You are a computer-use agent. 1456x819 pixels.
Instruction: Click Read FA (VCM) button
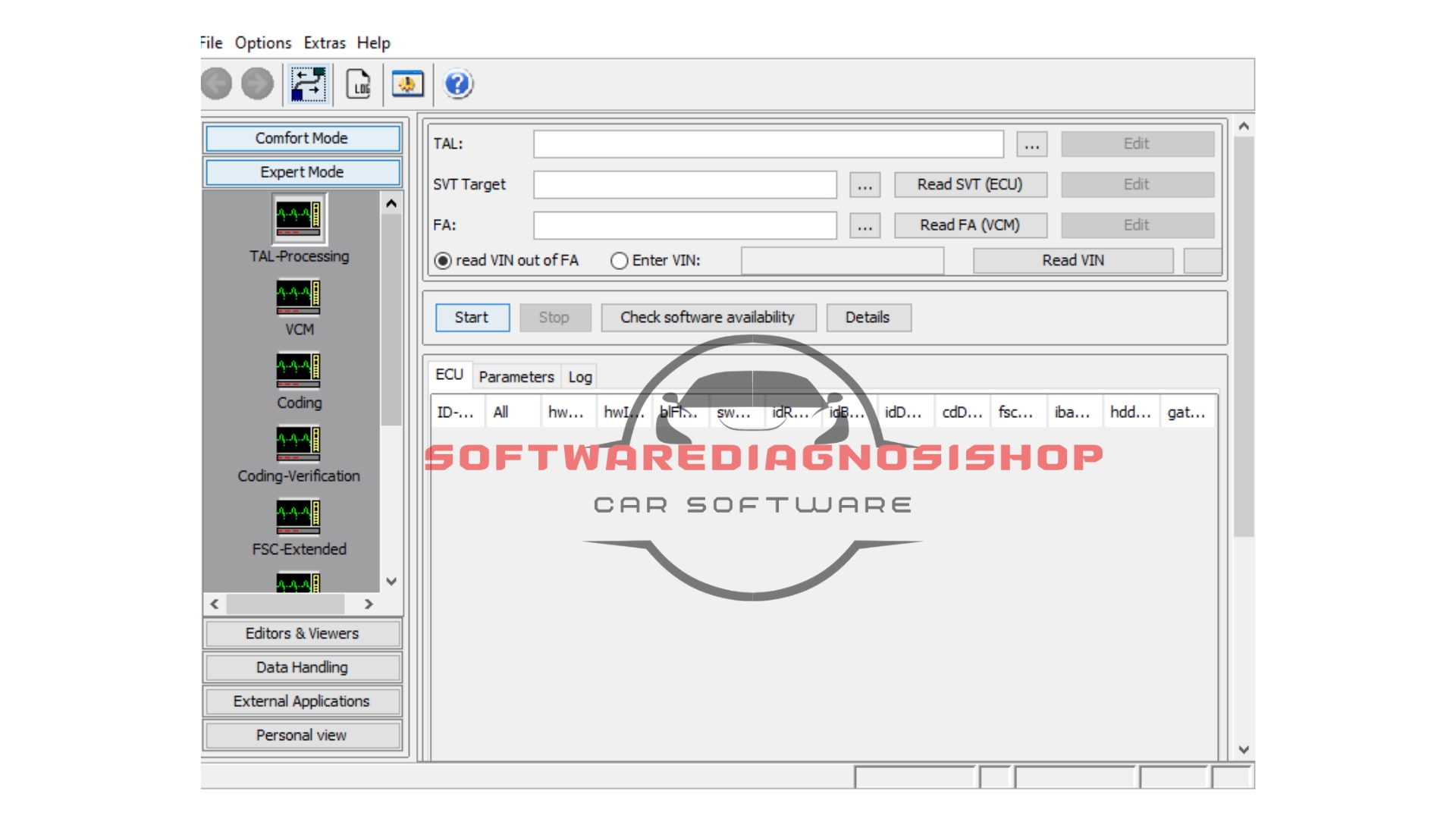coord(971,225)
